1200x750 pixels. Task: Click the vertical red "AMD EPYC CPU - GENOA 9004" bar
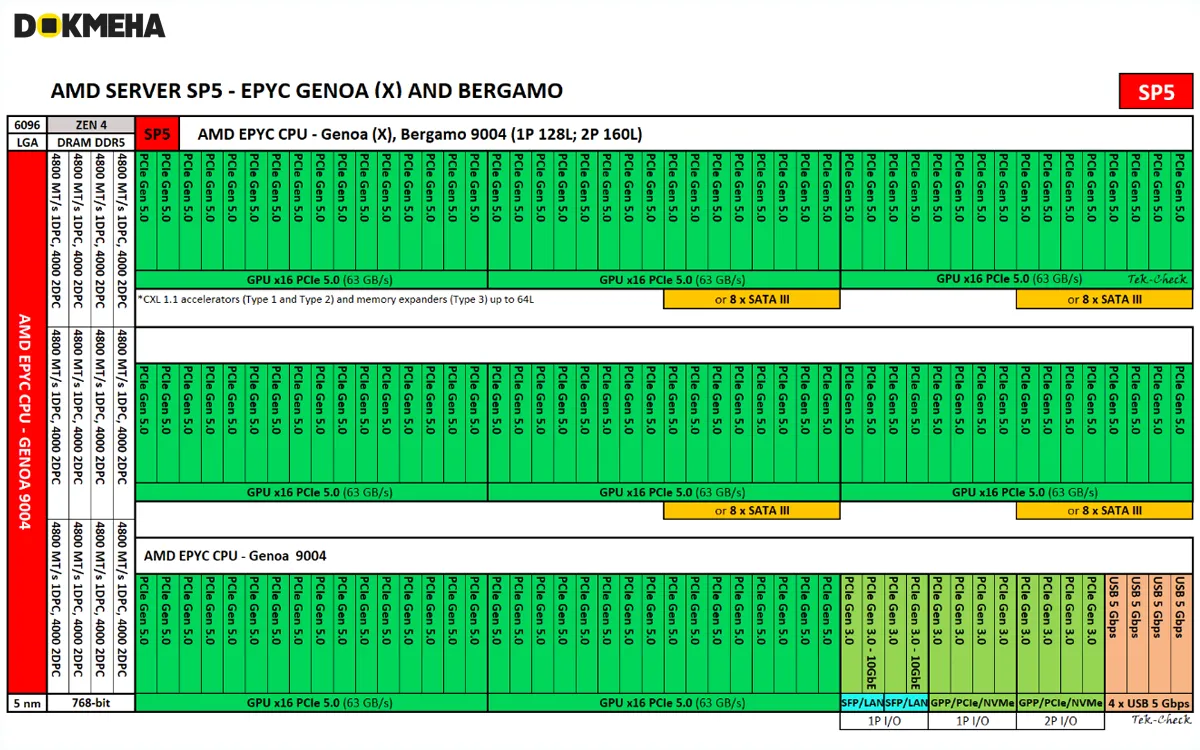click(26, 422)
